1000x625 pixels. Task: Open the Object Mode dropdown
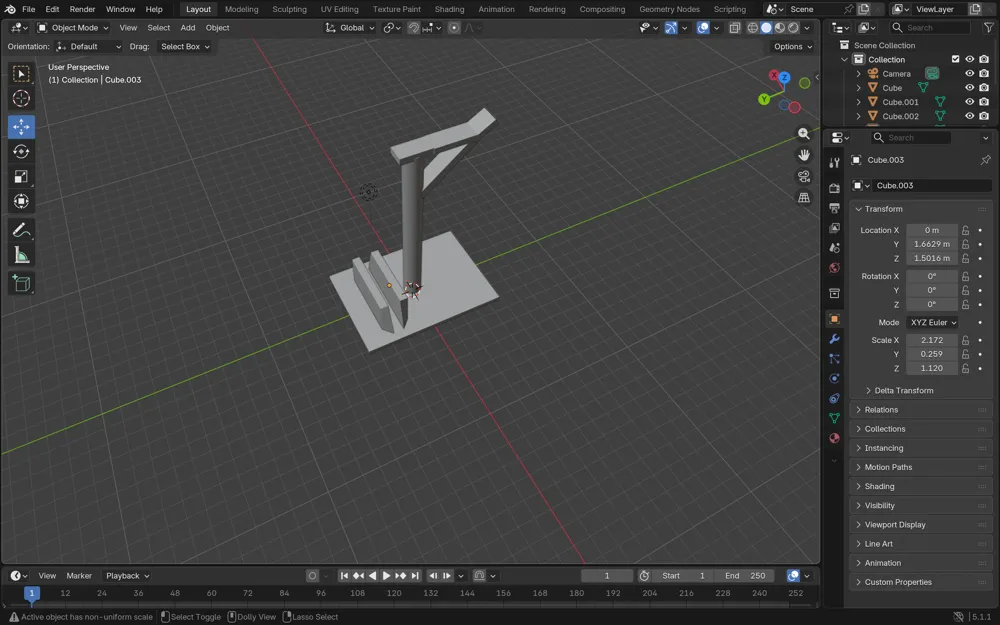(73, 27)
